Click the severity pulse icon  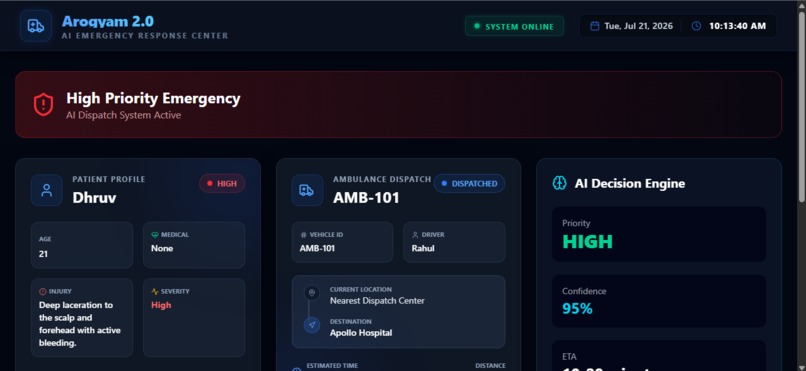[155, 291]
